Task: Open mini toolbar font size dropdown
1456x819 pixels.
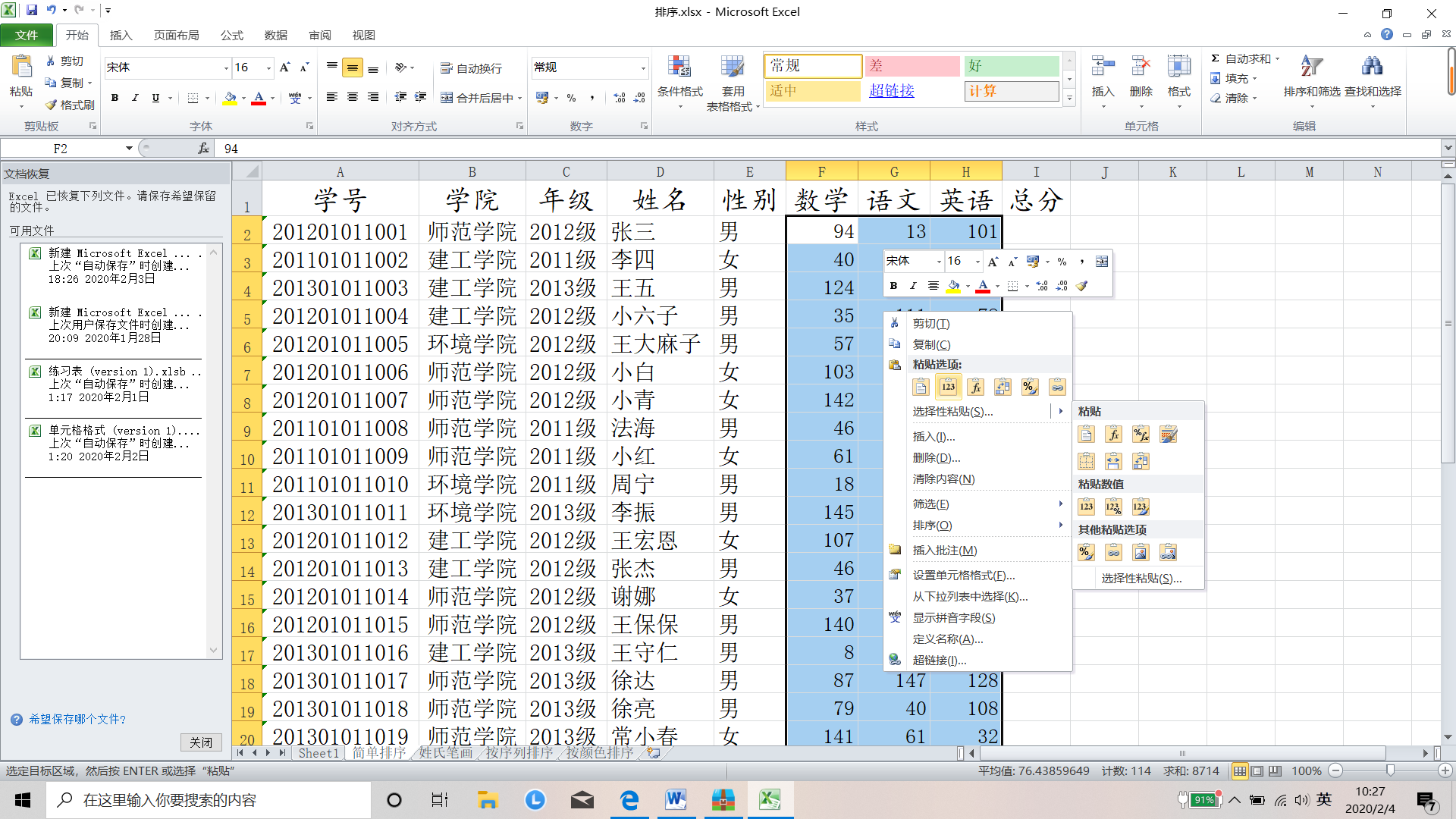Action: [x=977, y=262]
